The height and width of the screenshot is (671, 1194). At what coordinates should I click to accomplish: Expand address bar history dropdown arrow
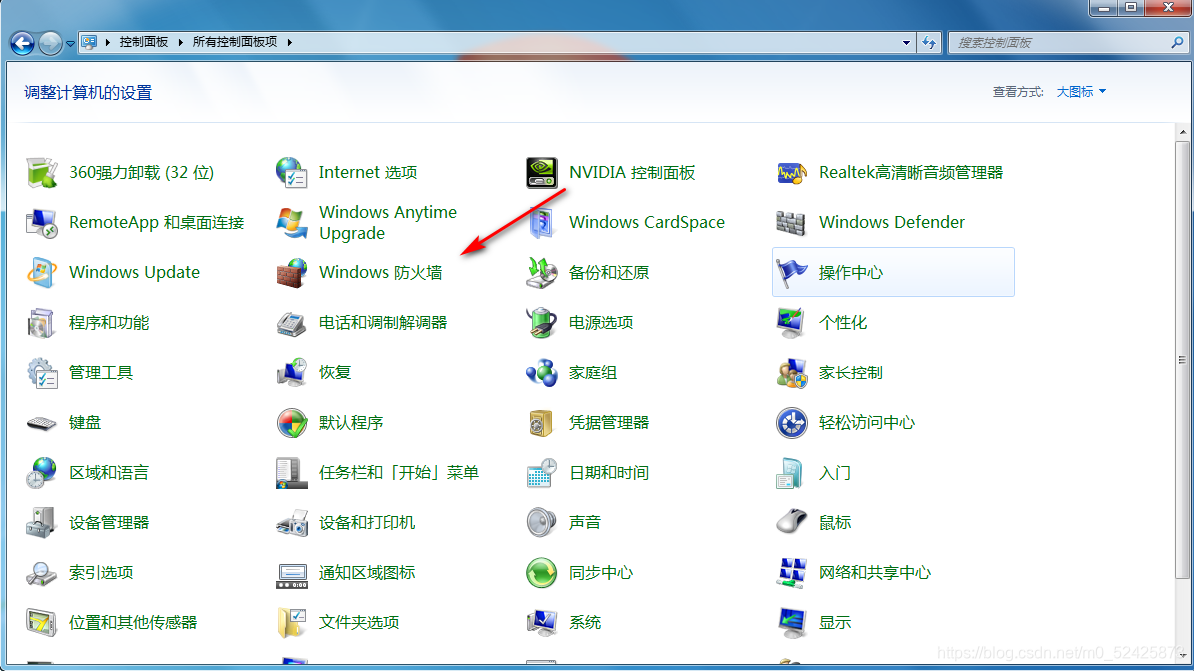coord(906,43)
